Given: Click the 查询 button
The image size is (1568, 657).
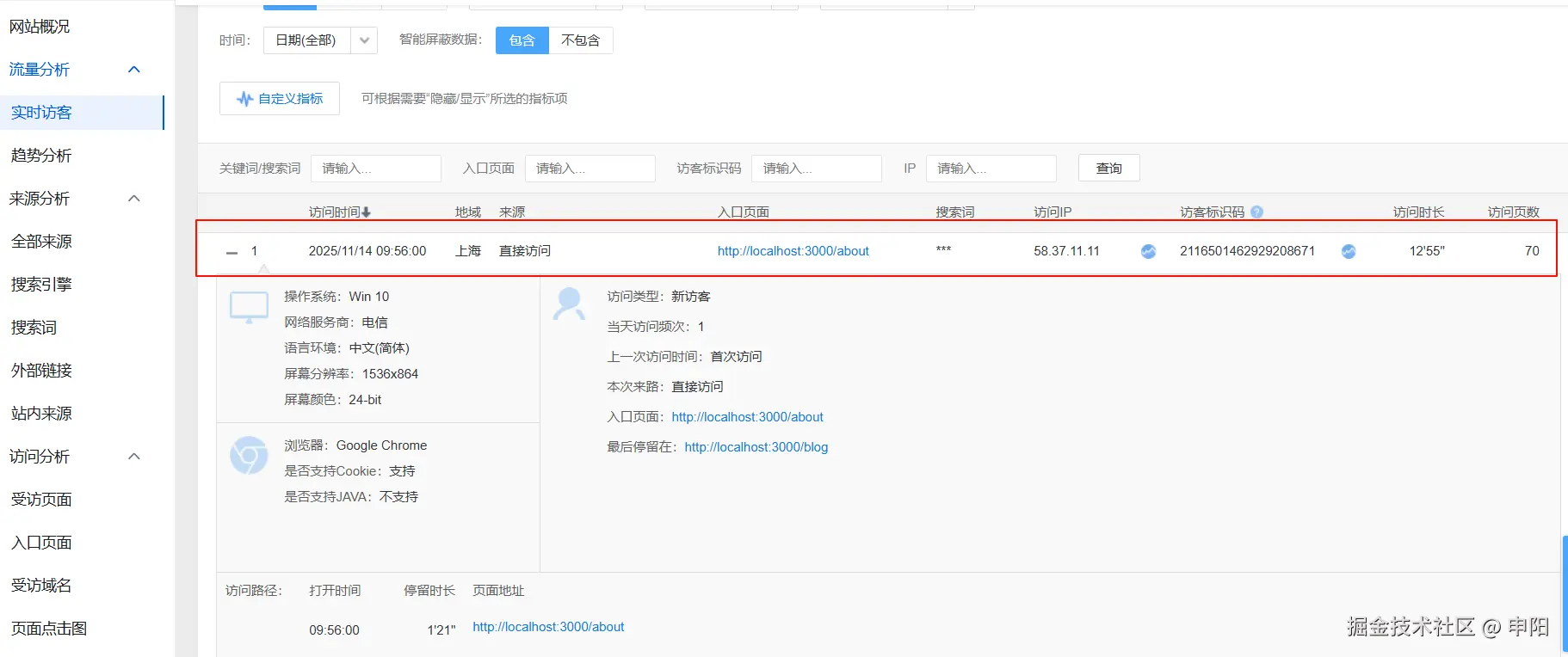Looking at the screenshot, I should tap(1109, 169).
